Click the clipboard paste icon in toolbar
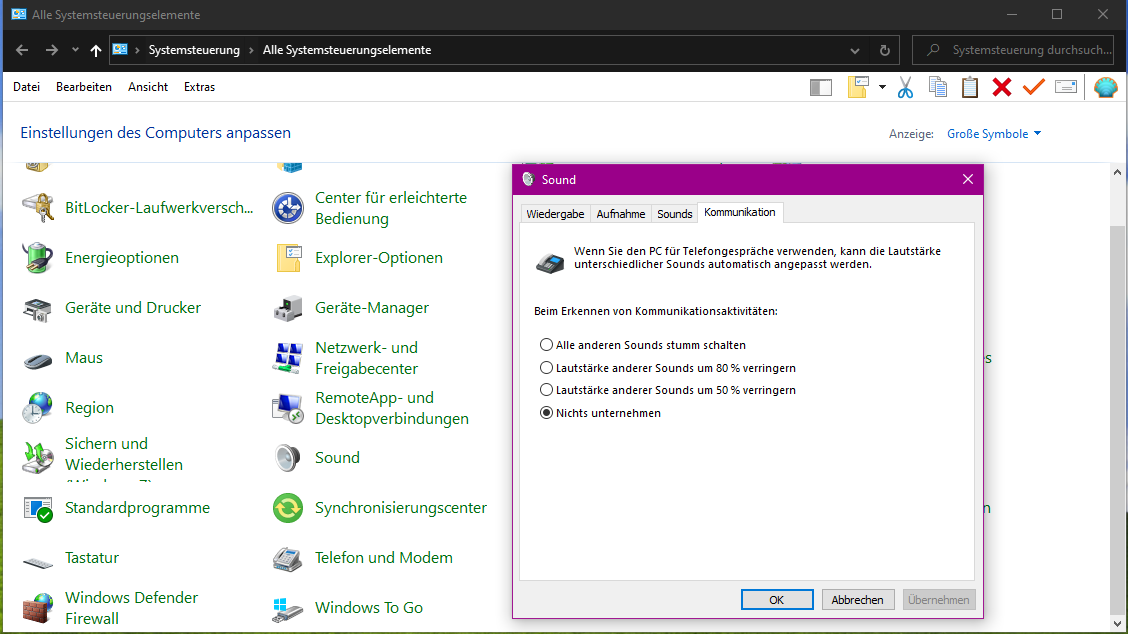1128x634 pixels. [x=970, y=87]
